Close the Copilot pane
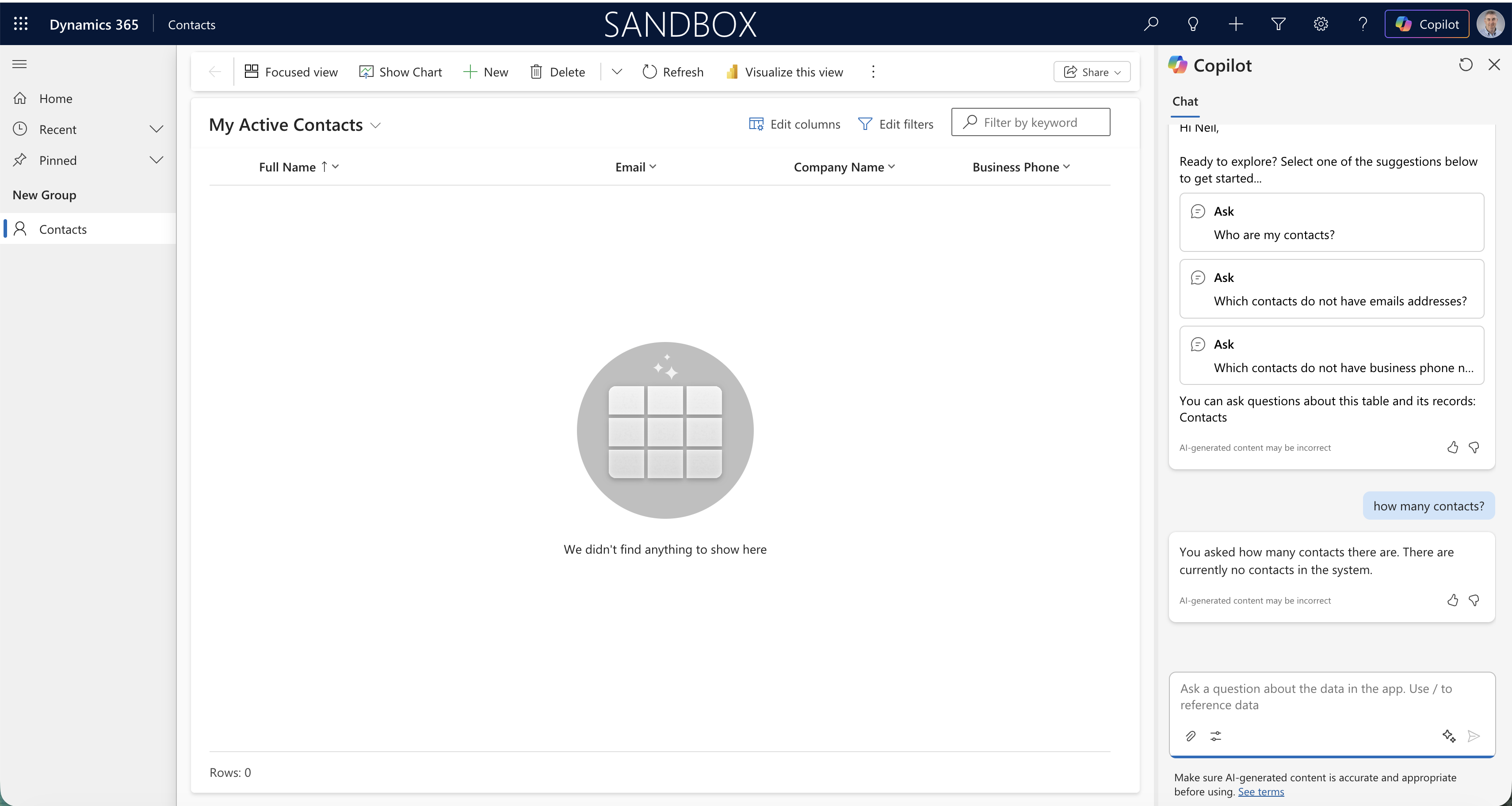The width and height of the screenshot is (1512, 806). (x=1494, y=65)
